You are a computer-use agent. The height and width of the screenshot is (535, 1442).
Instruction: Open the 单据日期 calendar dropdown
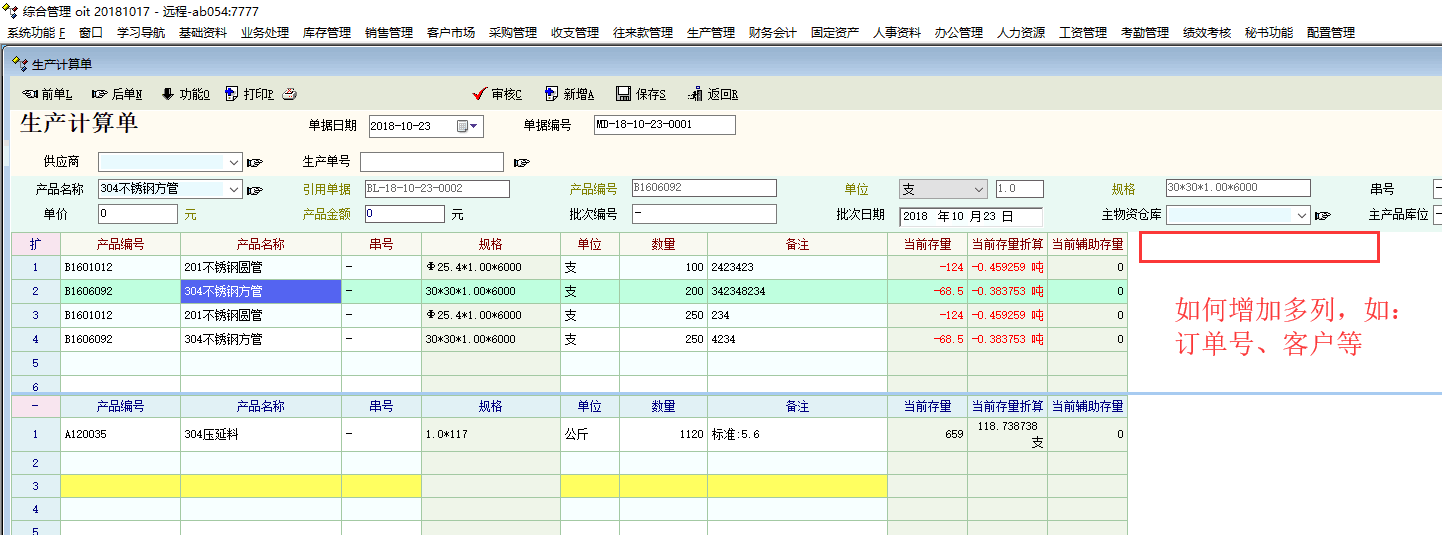click(468, 126)
